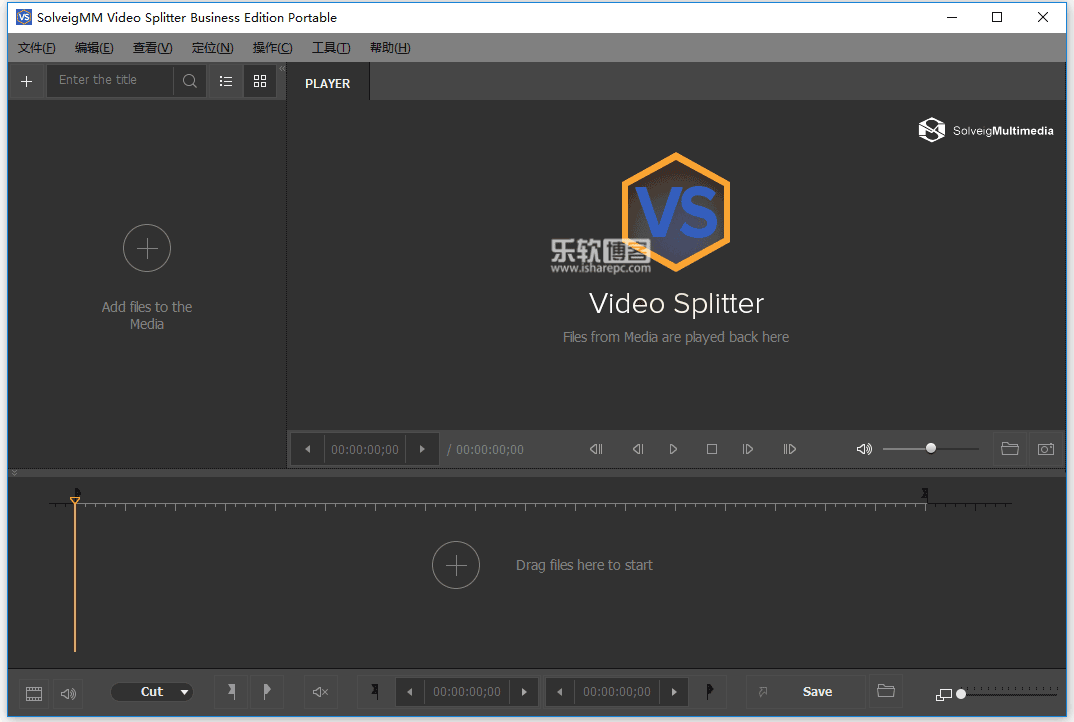
Task: Toggle the audio track speaker icon
Action: point(68,693)
